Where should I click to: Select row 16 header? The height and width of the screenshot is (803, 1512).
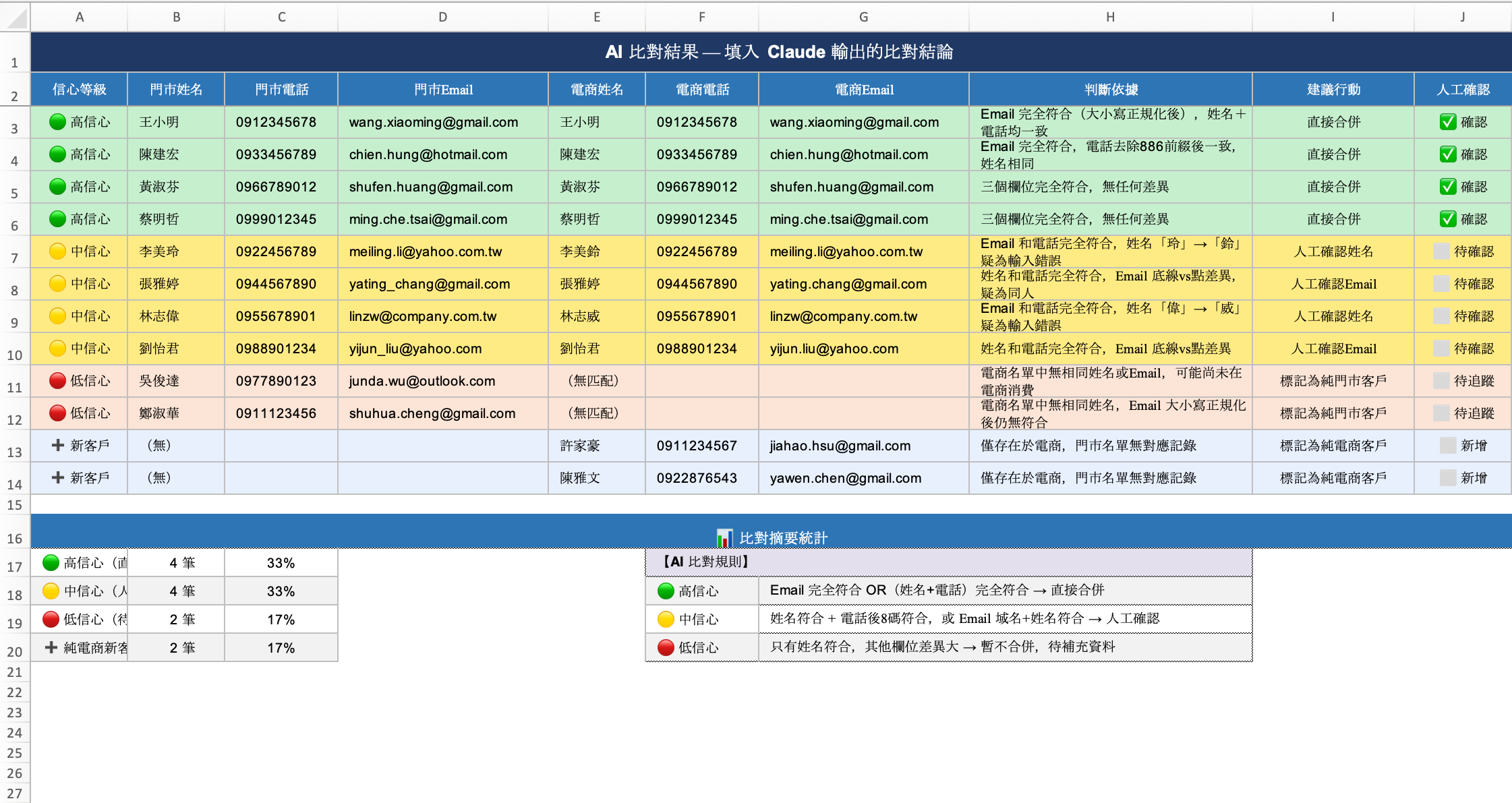tap(15, 532)
